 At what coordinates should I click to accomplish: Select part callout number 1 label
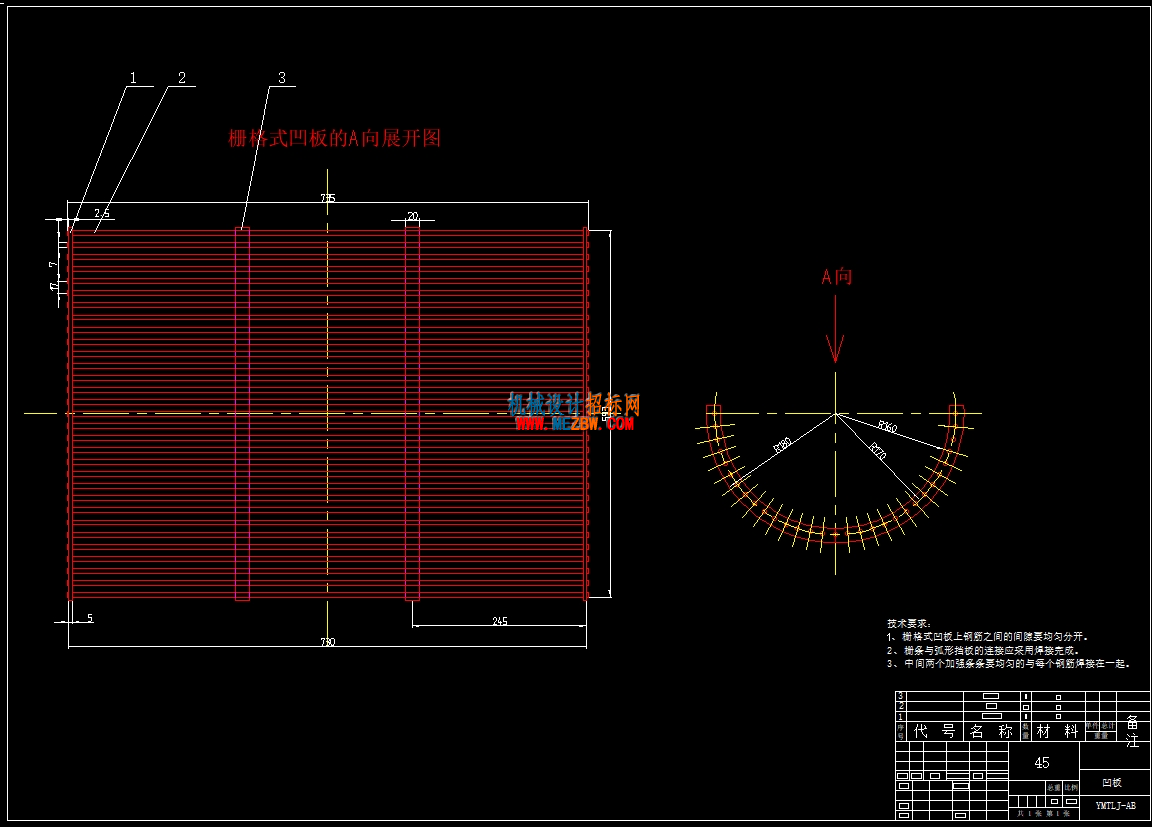133,78
